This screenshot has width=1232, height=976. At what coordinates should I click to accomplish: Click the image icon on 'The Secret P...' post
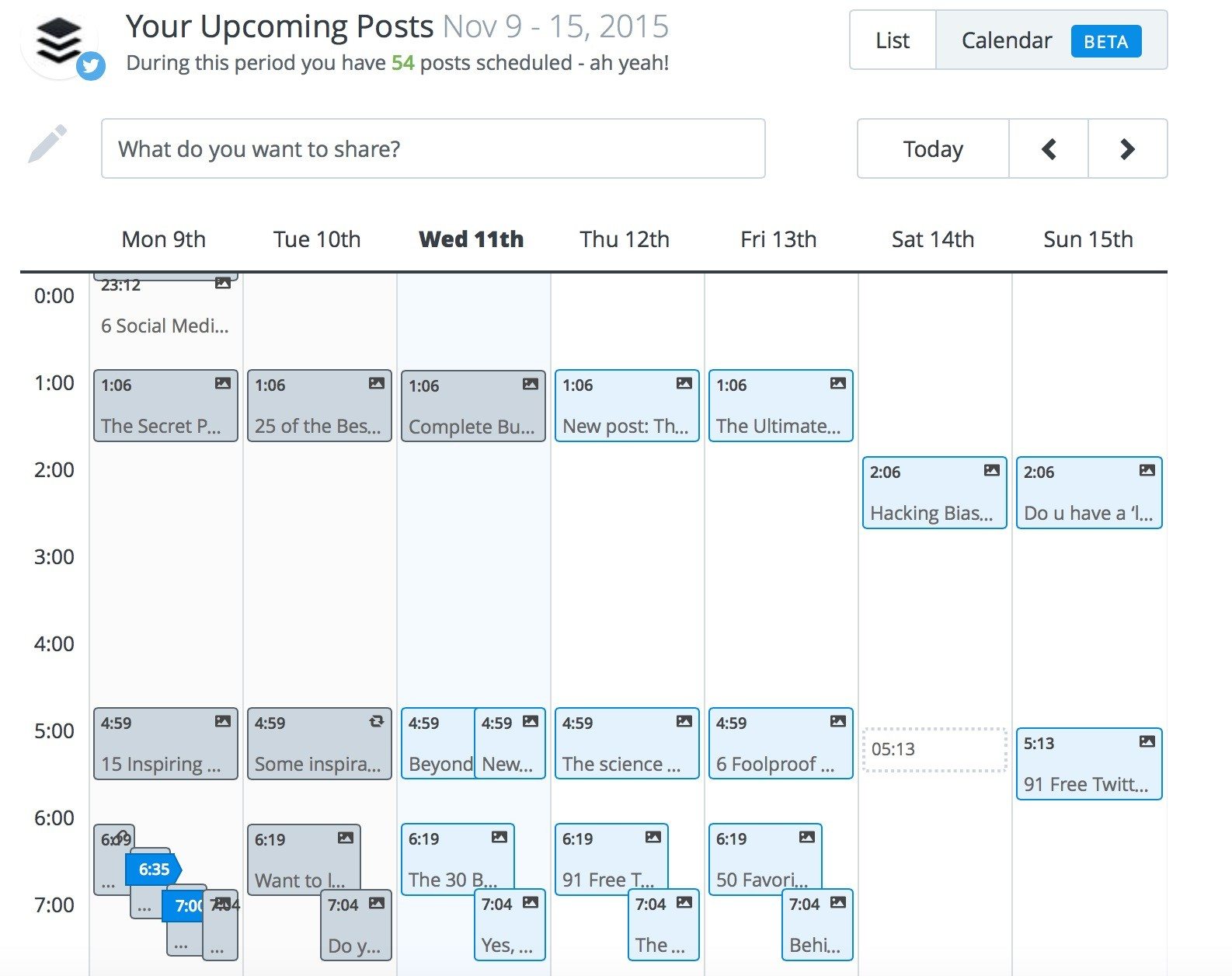point(224,383)
